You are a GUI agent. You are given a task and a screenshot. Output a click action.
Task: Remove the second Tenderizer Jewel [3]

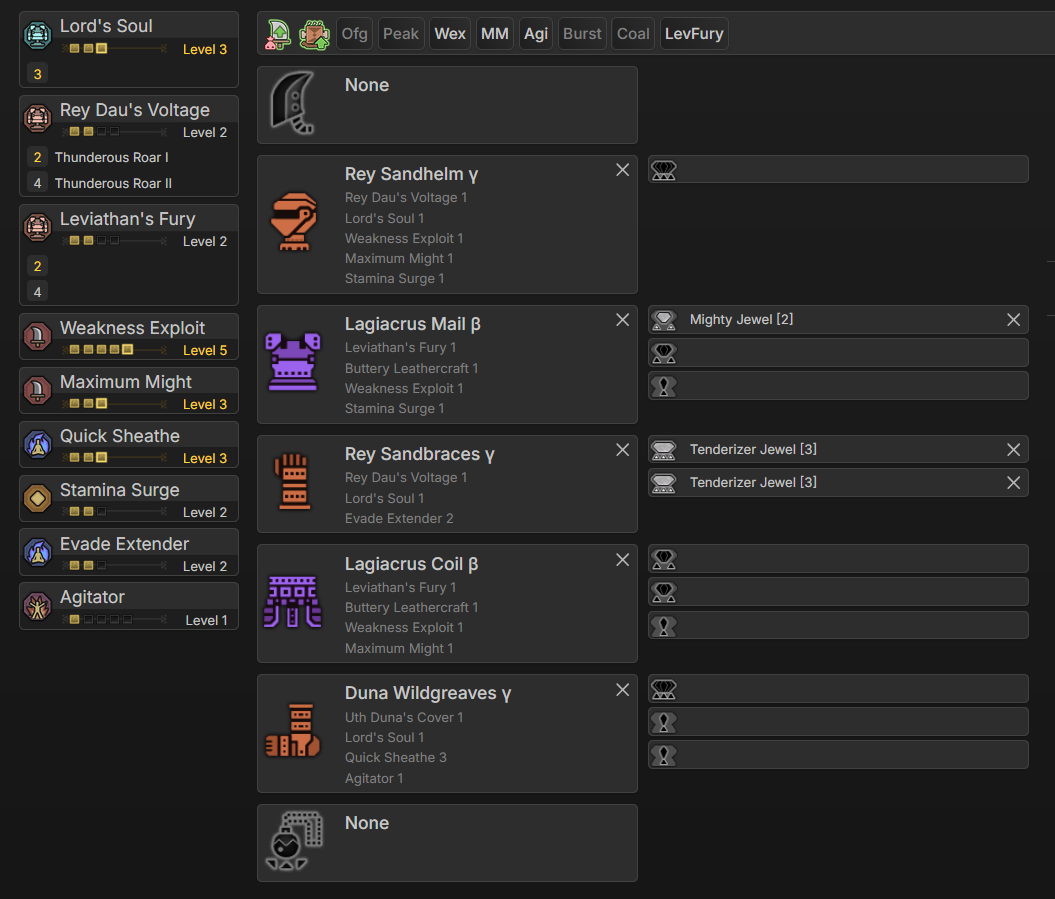click(x=1013, y=483)
